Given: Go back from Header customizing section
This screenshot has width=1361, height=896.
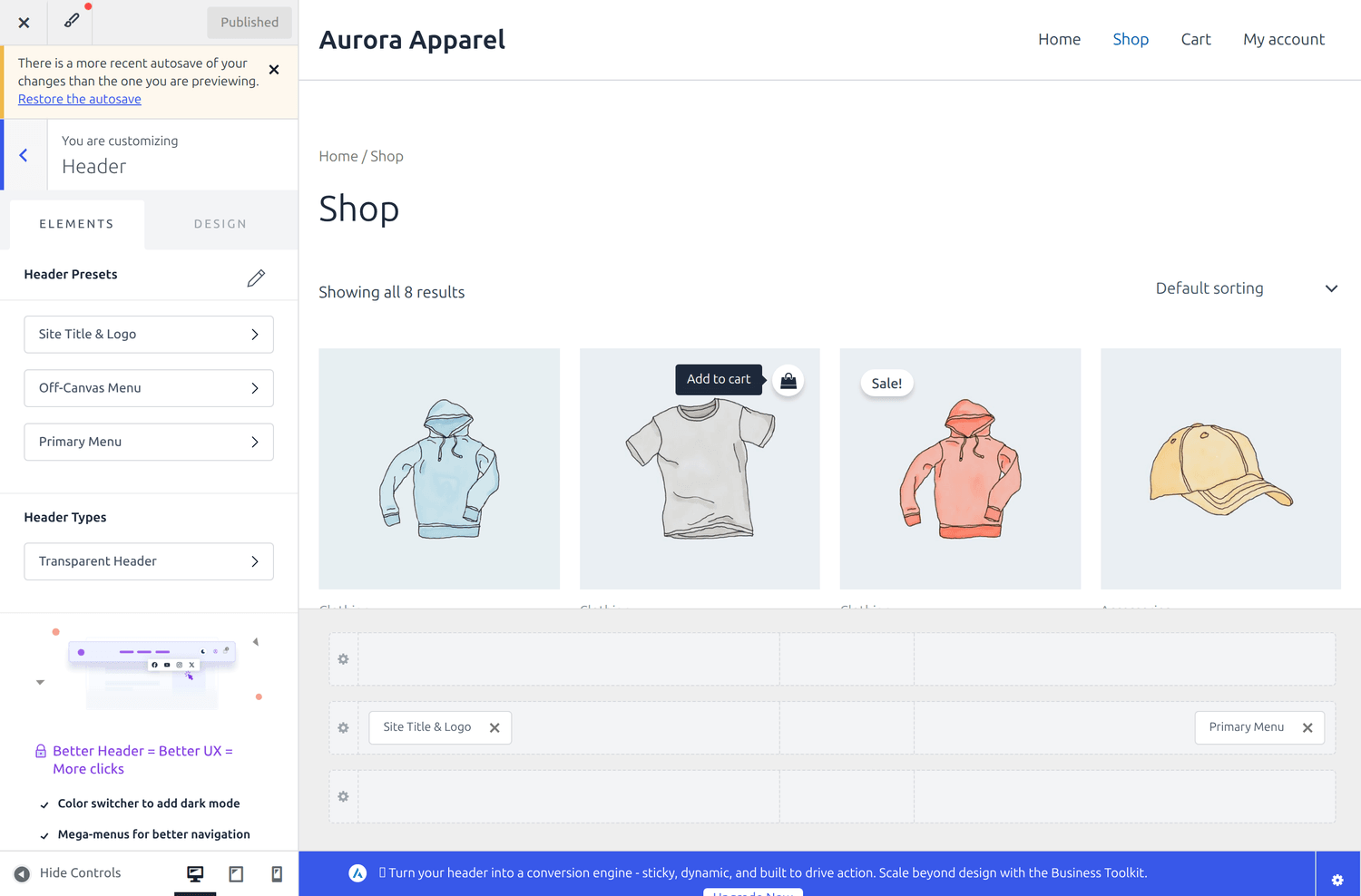Looking at the screenshot, I should tap(24, 155).
